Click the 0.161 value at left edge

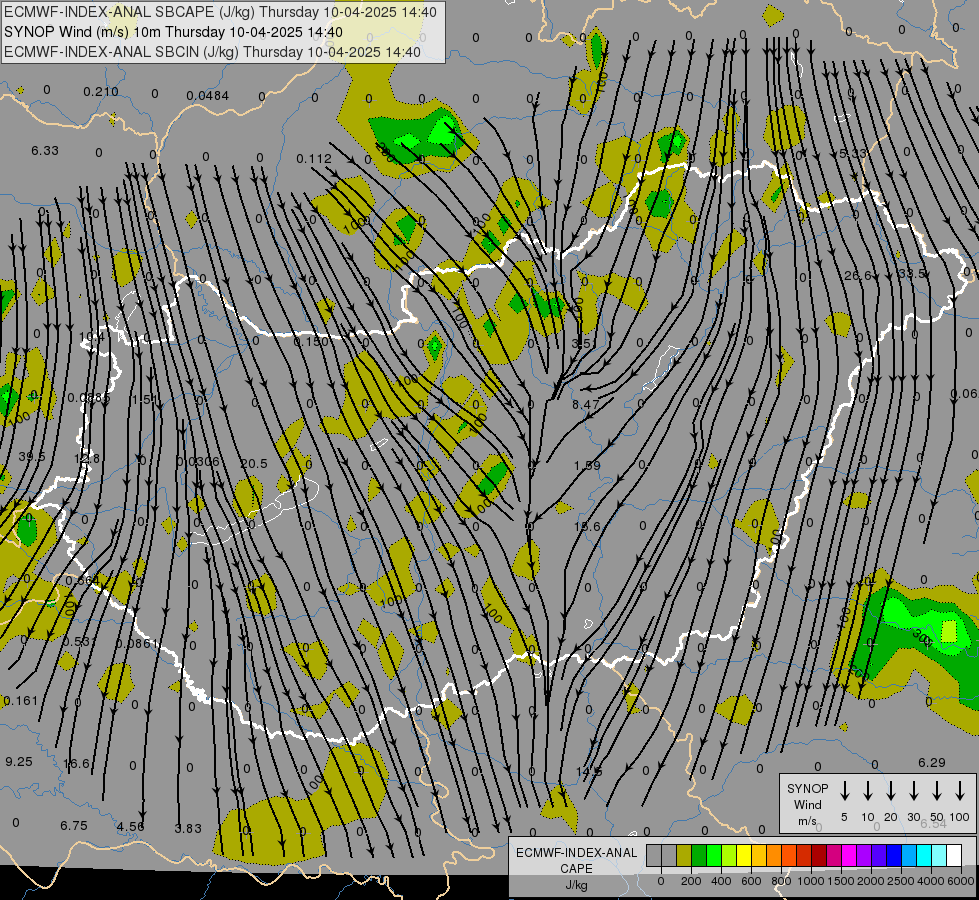(21, 701)
